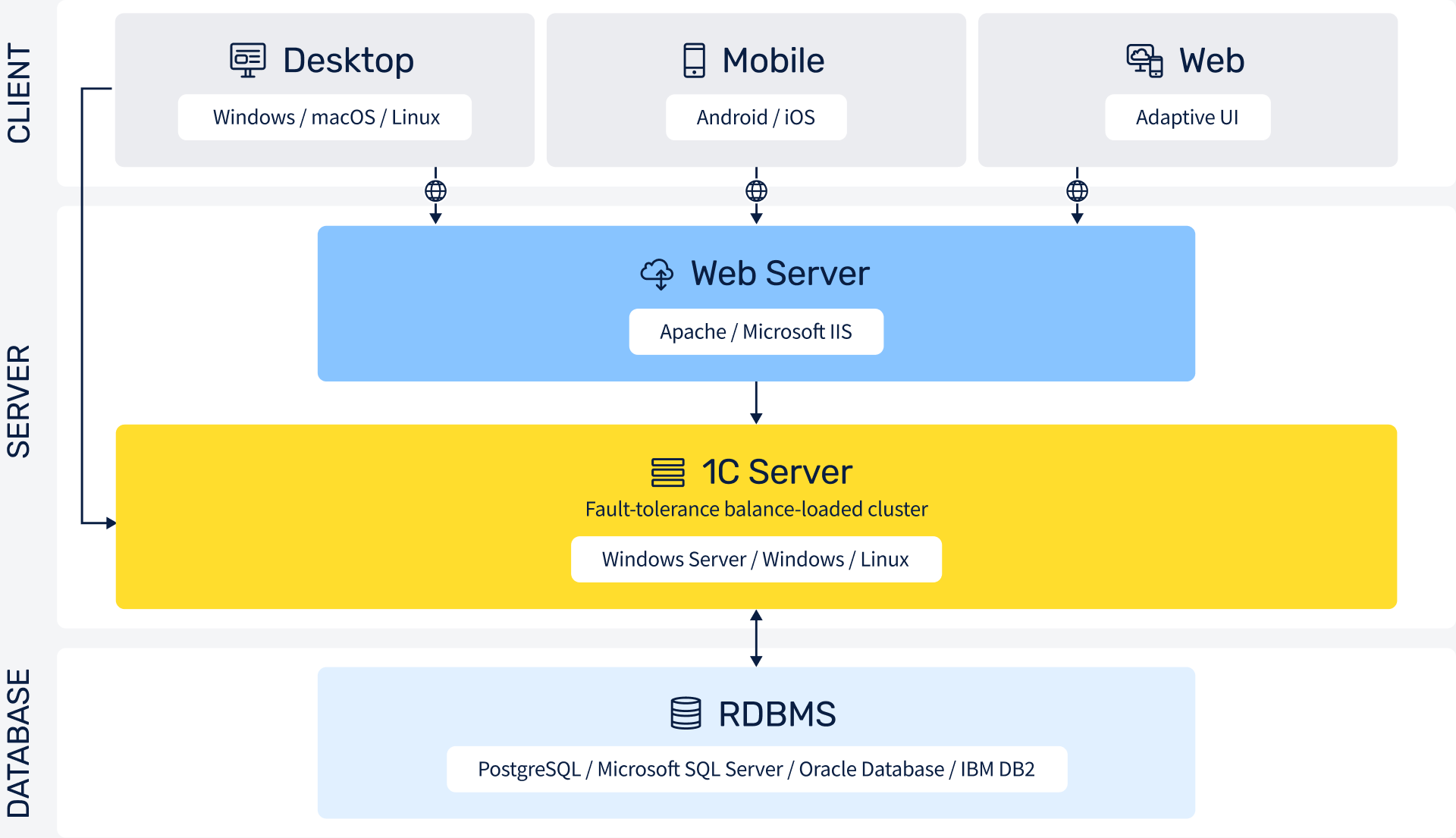Select the Web client heading
The image size is (1456, 838).
[x=1211, y=61]
